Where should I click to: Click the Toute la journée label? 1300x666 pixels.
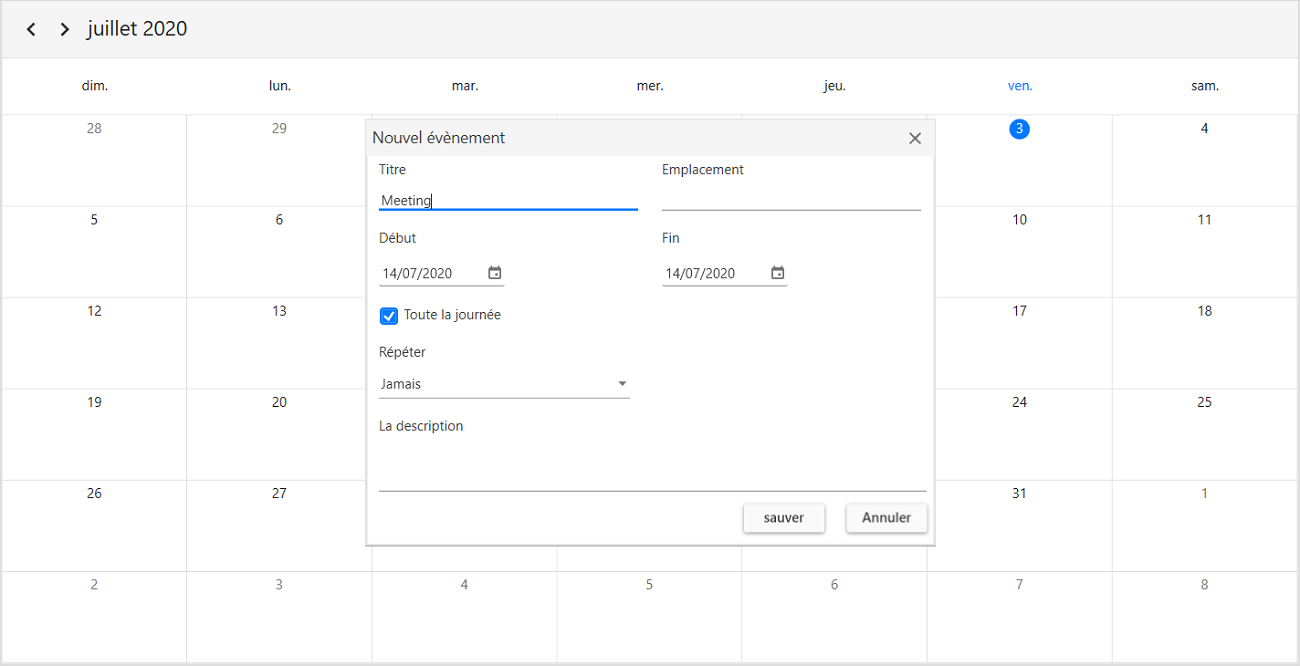(452, 315)
